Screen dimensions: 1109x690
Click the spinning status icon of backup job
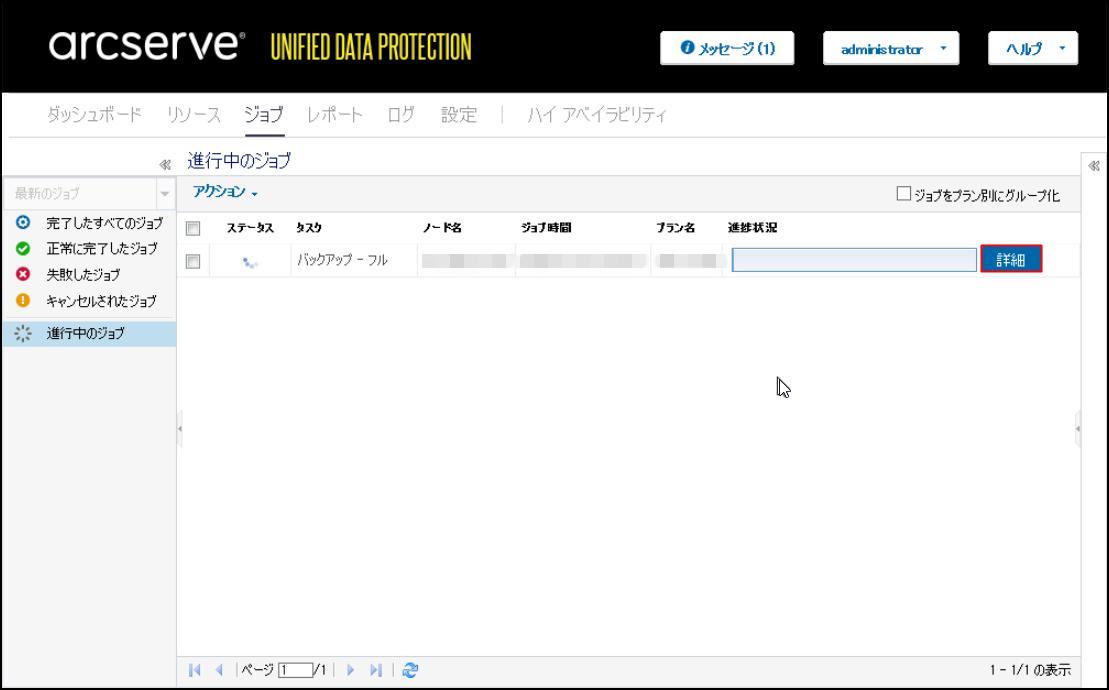click(x=250, y=261)
